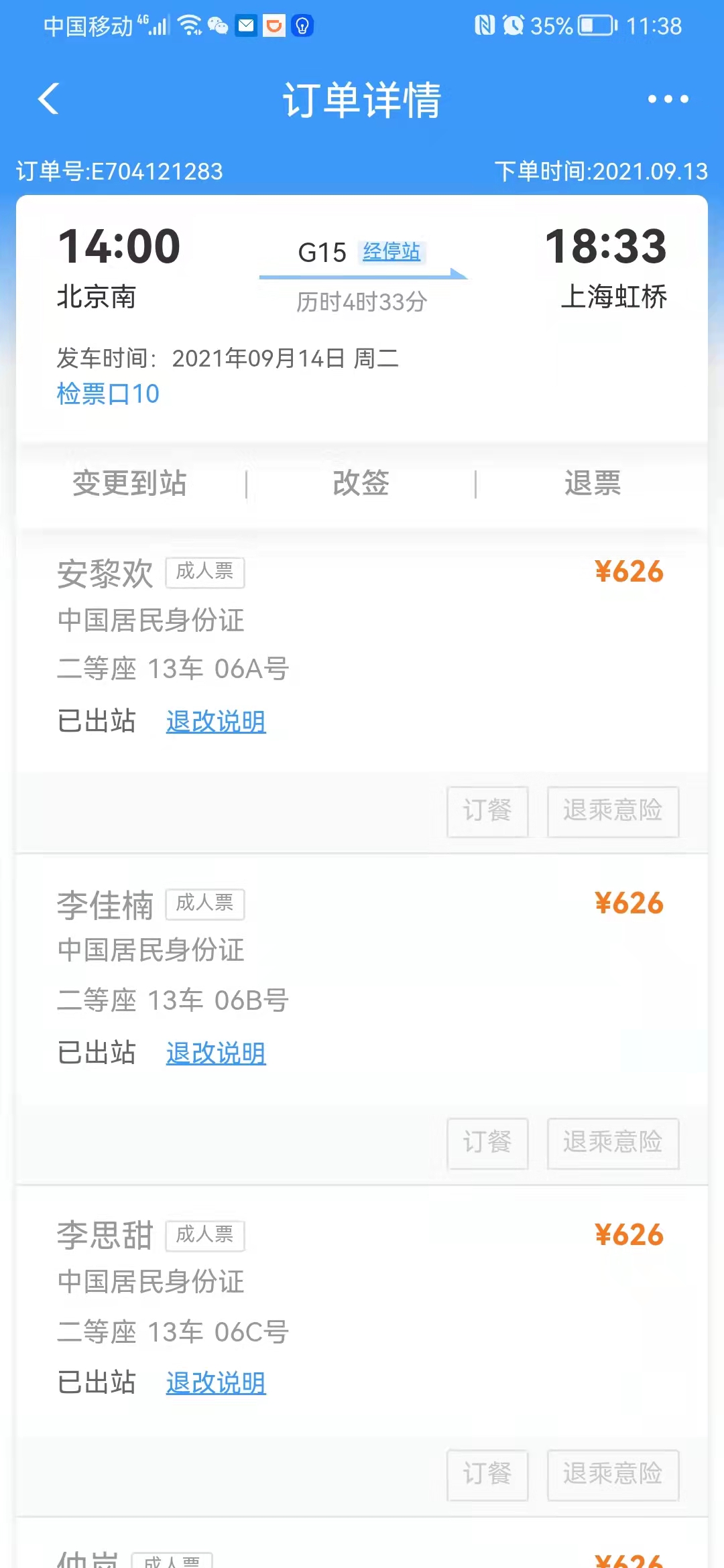The image size is (724, 1568).
Task: Open the three-dot more options menu
Action: 668,99
